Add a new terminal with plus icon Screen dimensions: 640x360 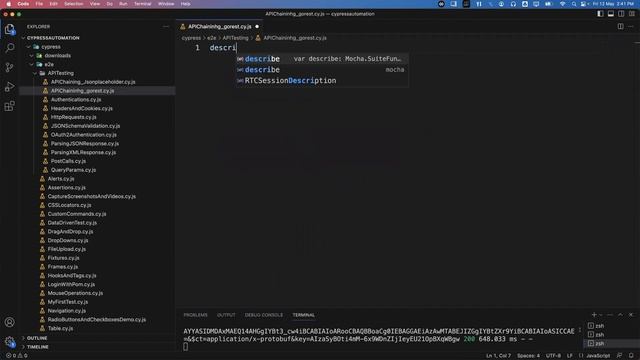tap(594, 315)
